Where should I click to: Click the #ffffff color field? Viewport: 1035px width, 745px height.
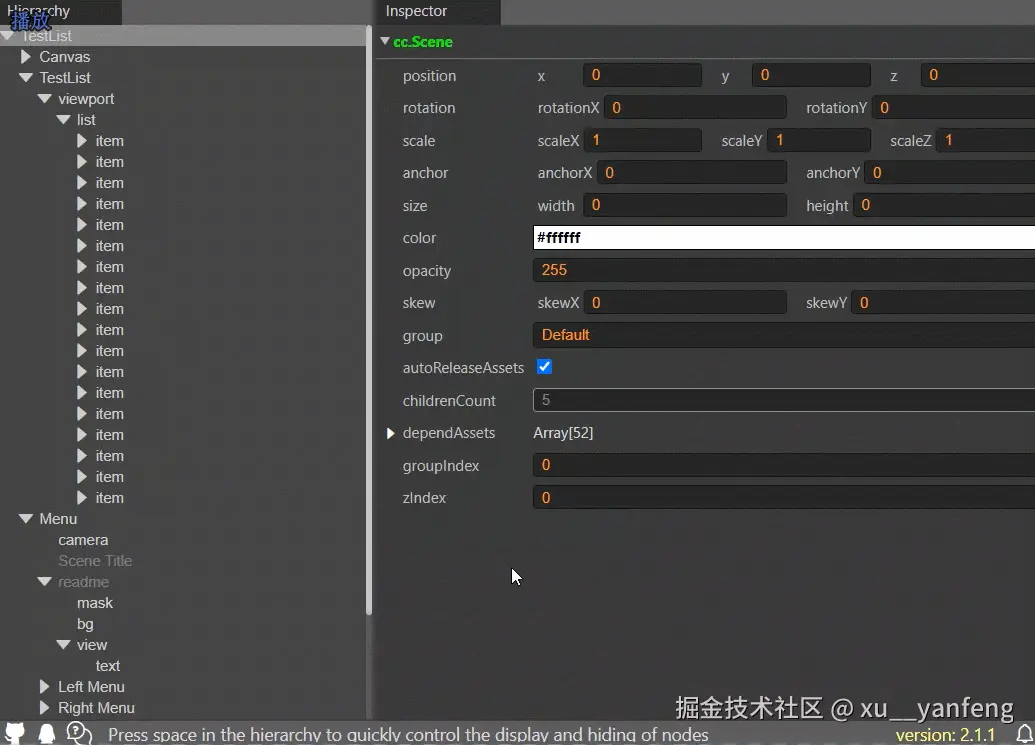[700, 237]
